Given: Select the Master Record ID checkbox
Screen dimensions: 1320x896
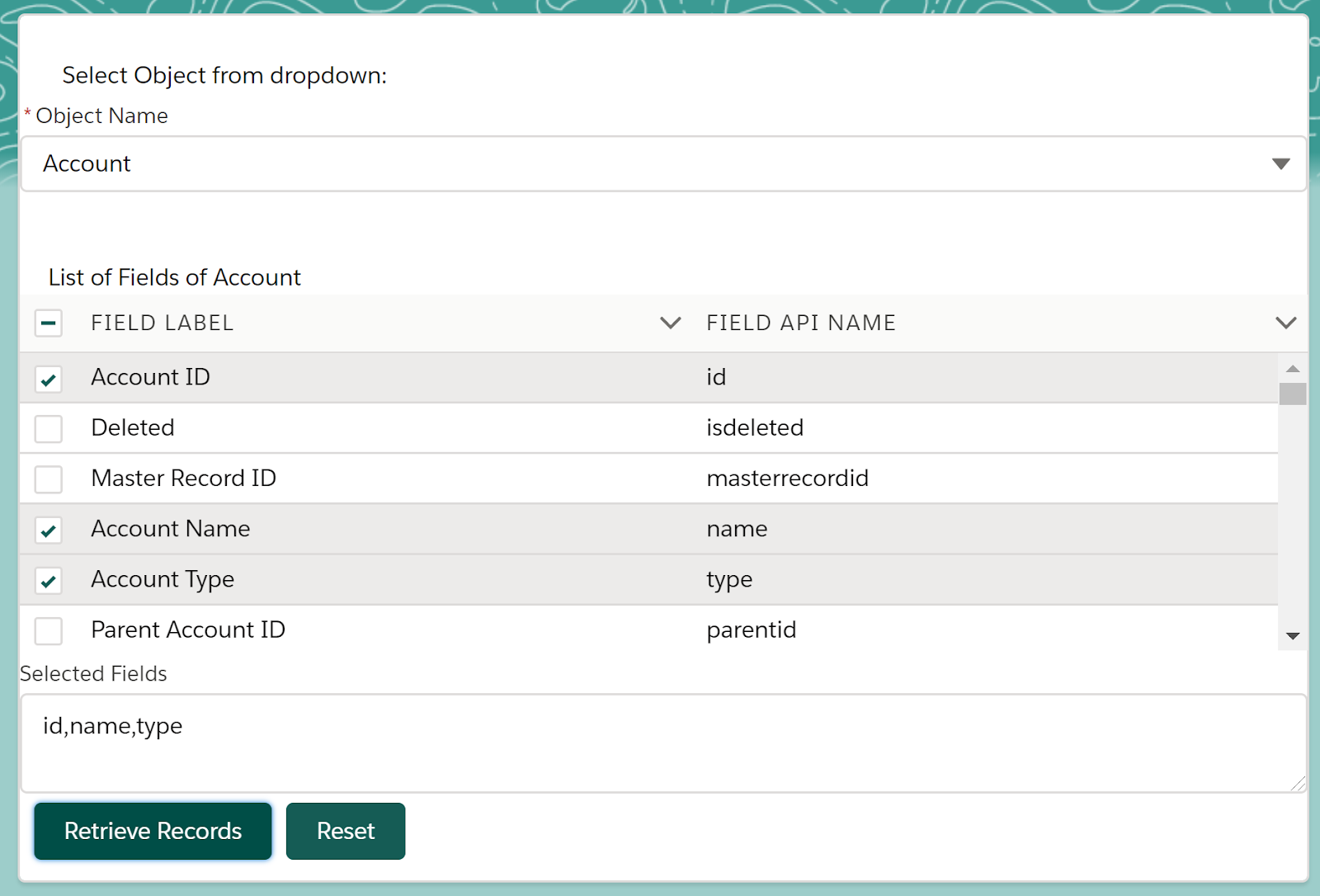Looking at the screenshot, I should coord(49,479).
